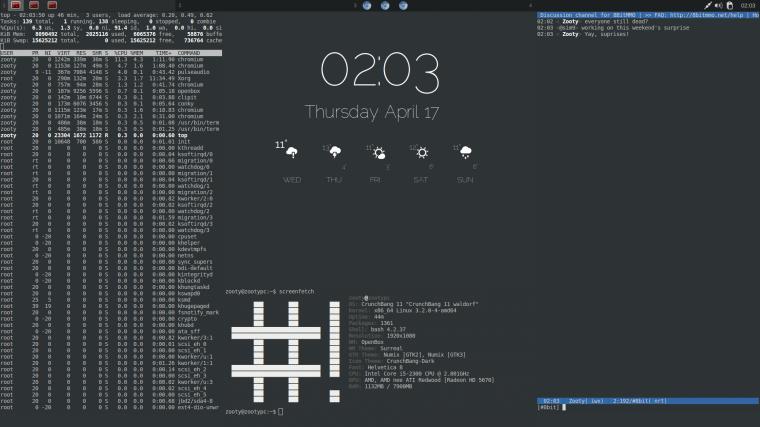Click the SUN rain cloud weather icon
The image size is (760, 427).
pos(465,152)
